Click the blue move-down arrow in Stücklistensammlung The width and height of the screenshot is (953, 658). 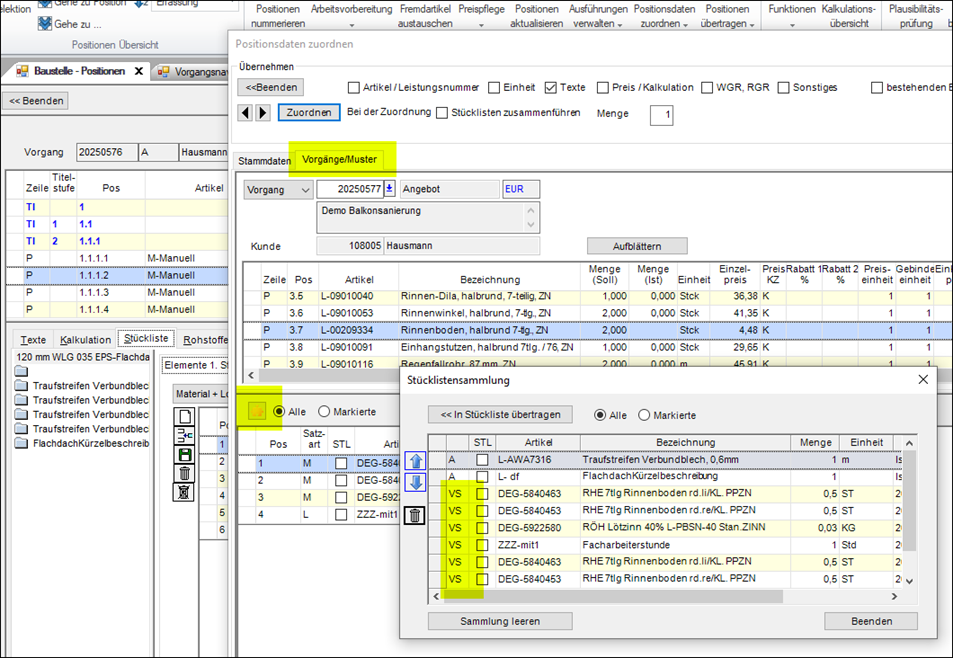(x=417, y=482)
